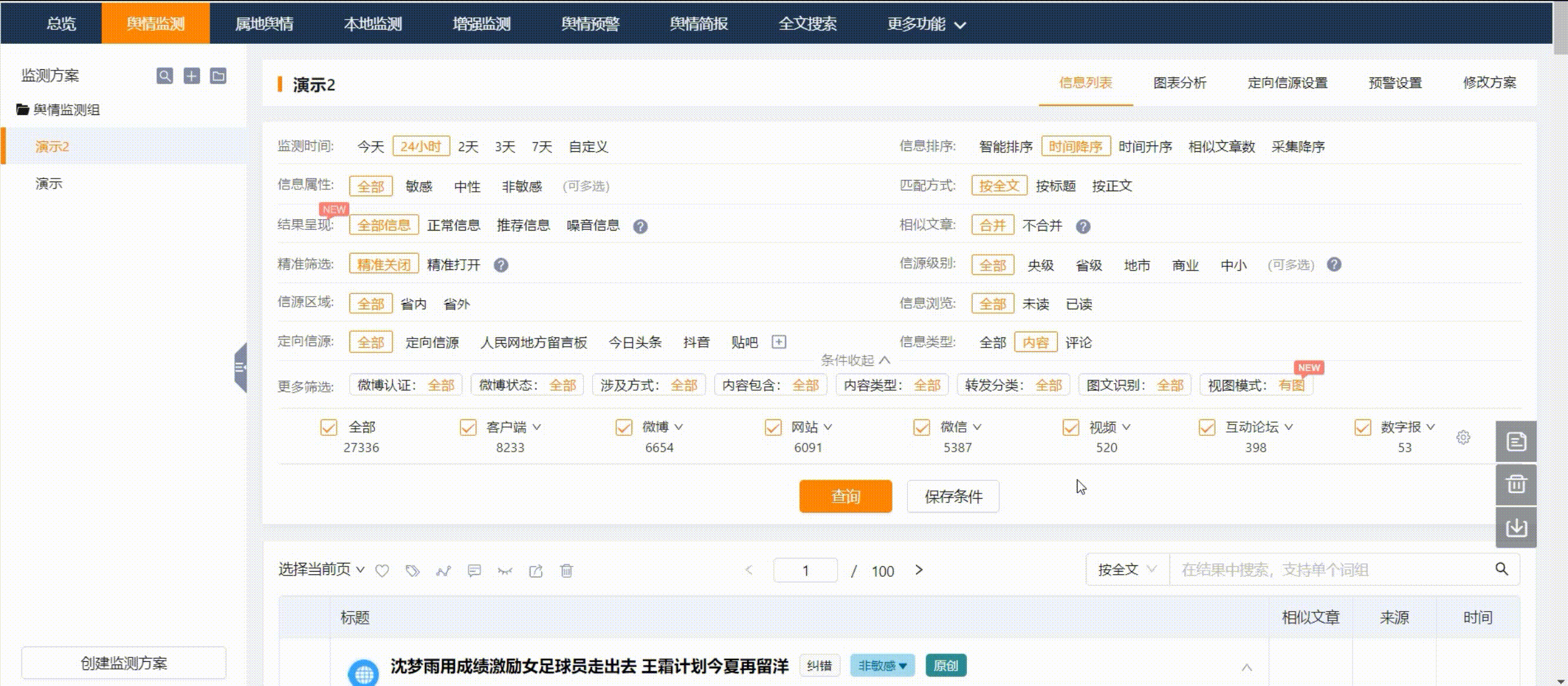Screen dimensions: 1568x686
Task: Uncheck the 微博 channel checkbox
Action: tap(623, 427)
